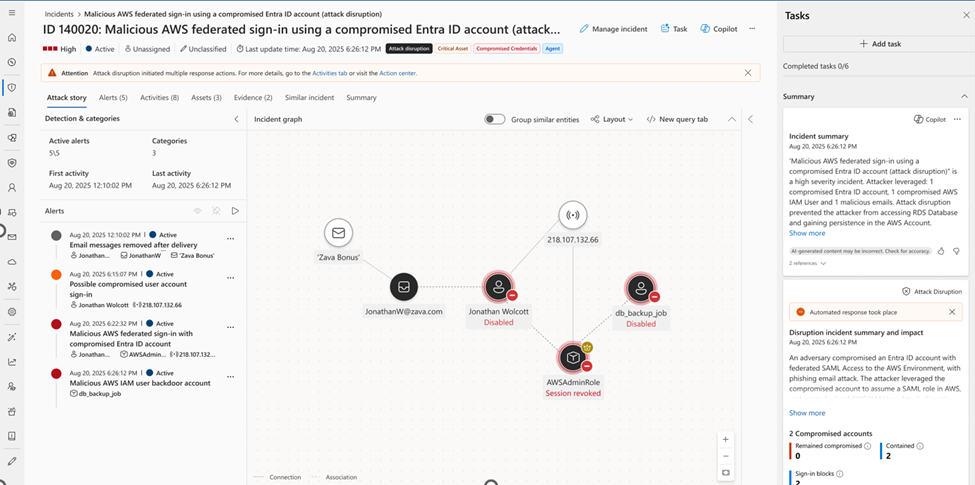
Task: Switch to the Alerts (5) tab
Action: coord(113,98)
